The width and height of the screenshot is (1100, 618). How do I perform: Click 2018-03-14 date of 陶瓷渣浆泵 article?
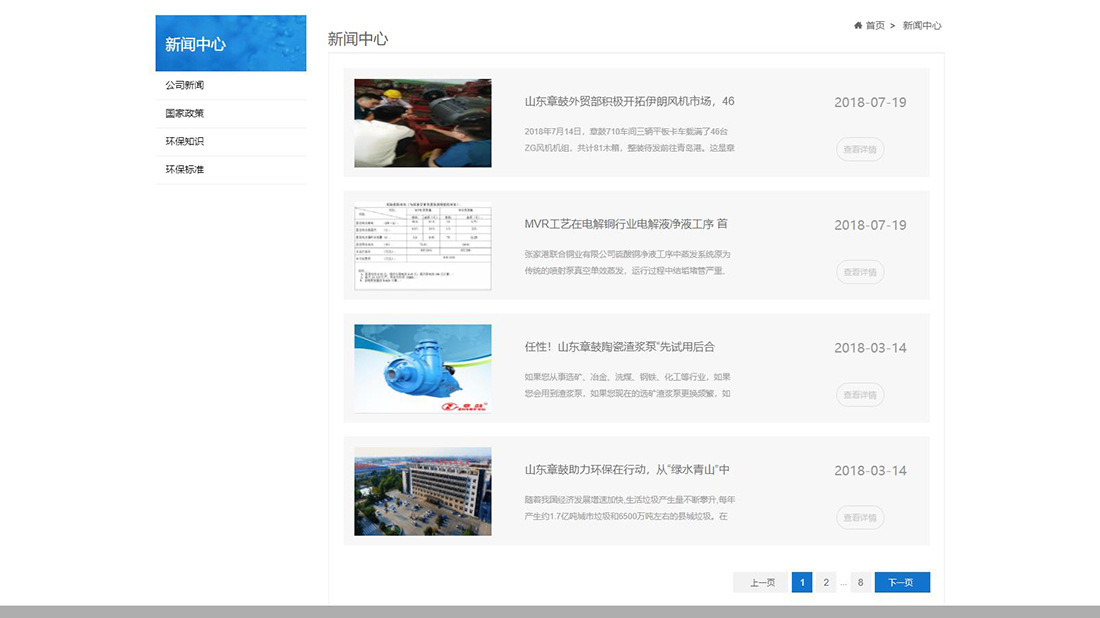click(870, 348)
